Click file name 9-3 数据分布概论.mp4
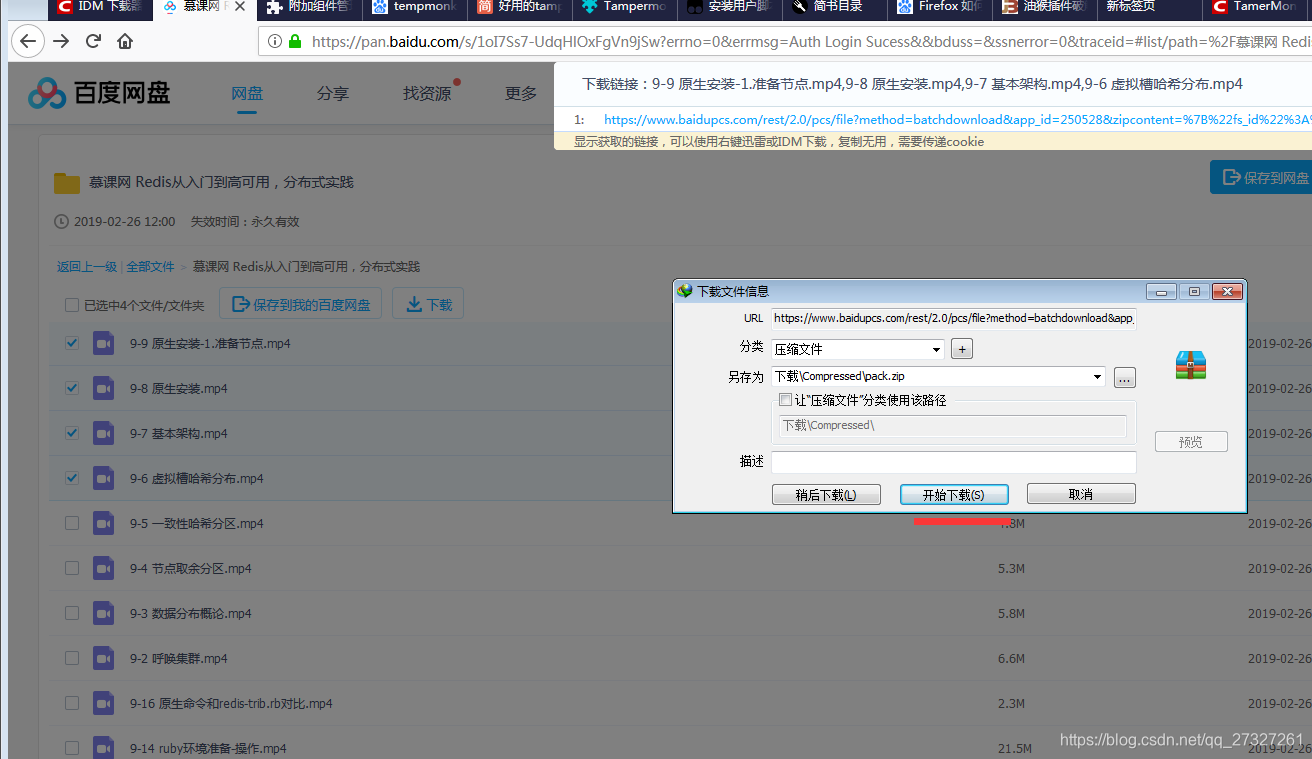This screenshot has height=759, width=1312. click(x=190, y=613)
